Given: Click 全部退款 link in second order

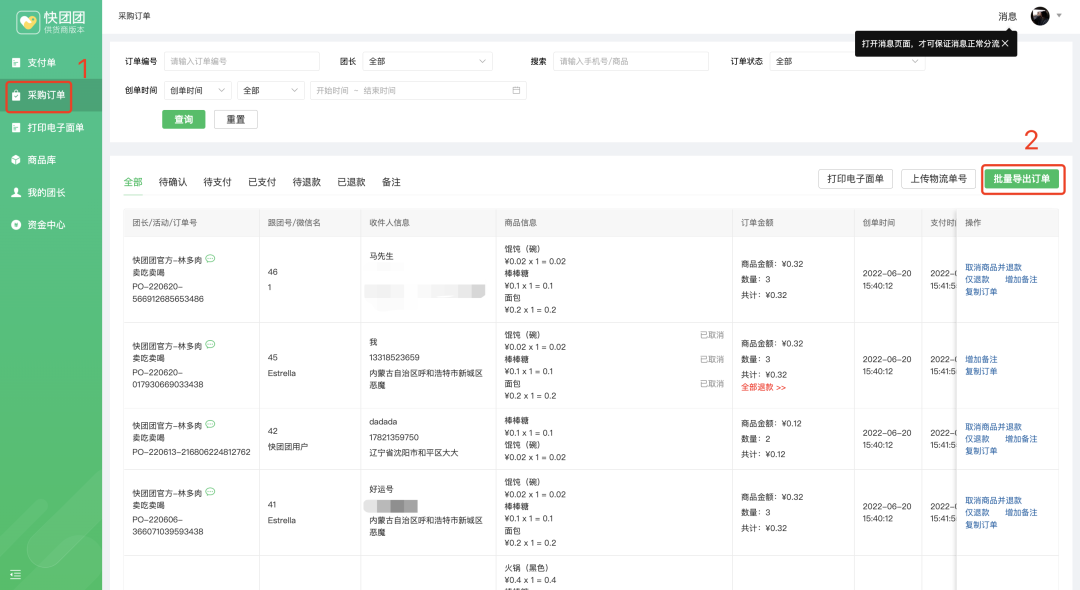Looking at the screenshot, I should click(x=763, y=387).
